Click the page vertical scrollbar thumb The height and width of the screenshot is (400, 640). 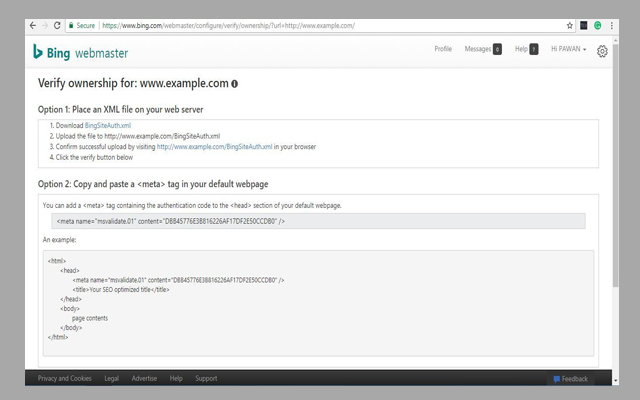click(x=616, y=165)
